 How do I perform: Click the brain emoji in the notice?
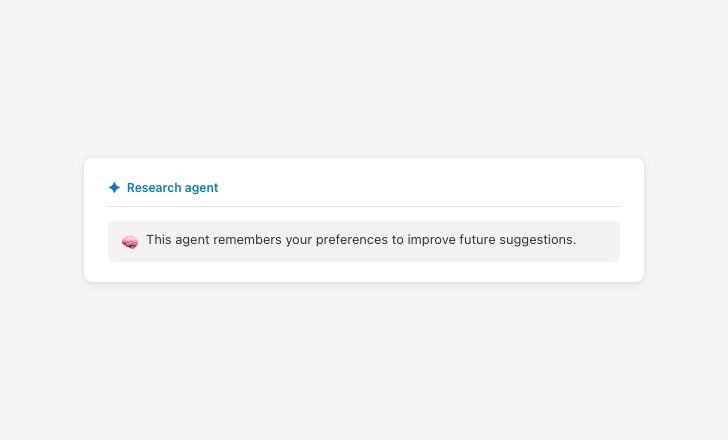(130, 241)
